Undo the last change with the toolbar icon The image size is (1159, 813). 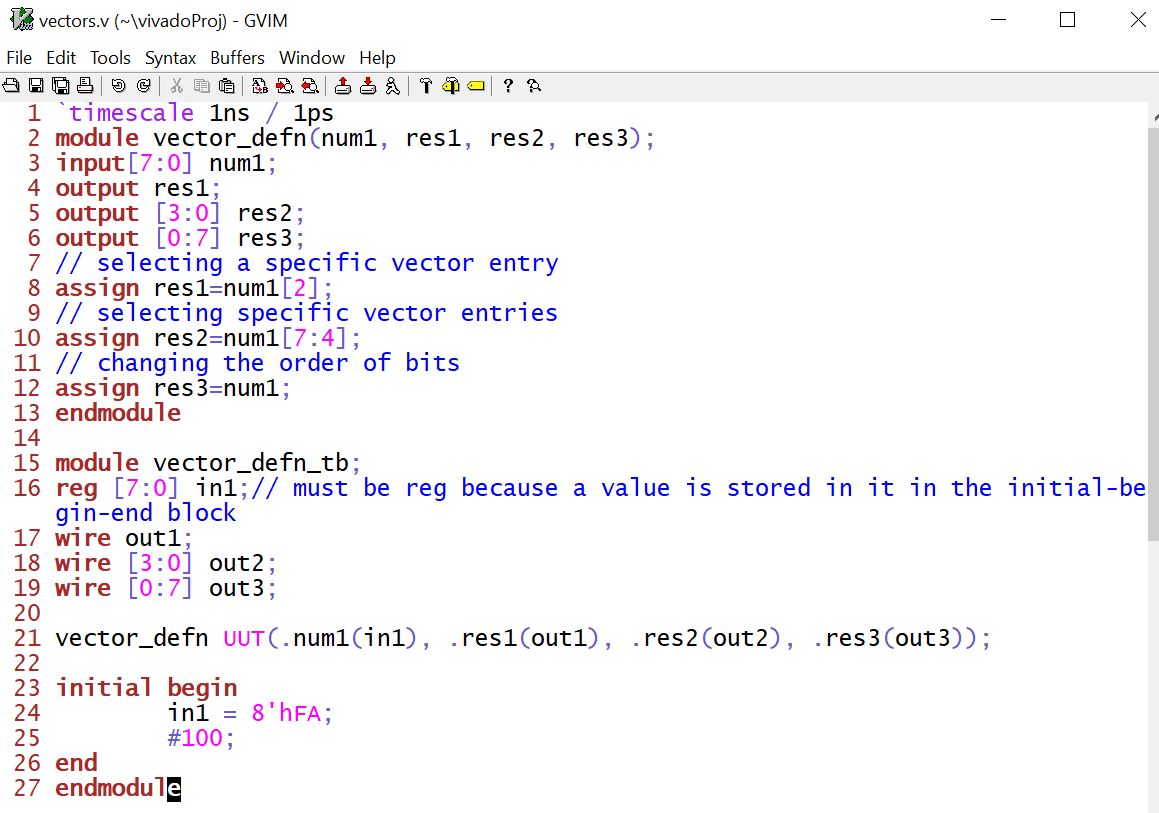point(119,86)
